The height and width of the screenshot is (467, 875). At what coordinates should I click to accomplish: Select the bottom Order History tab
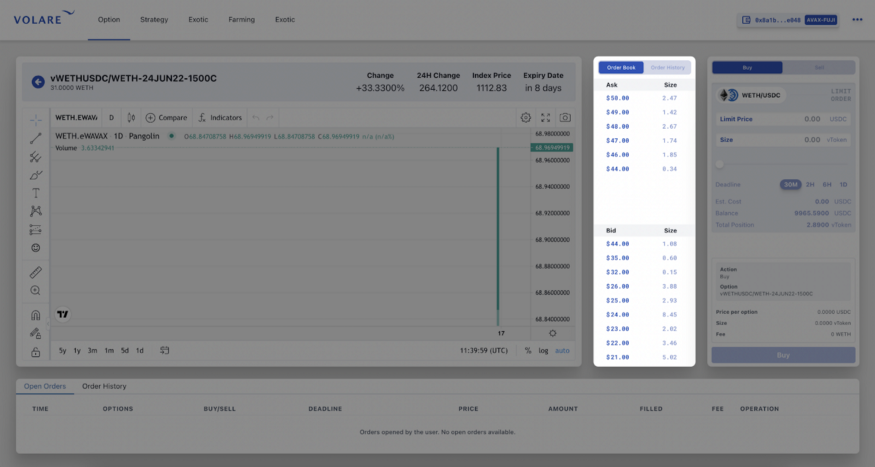pyautogui.click(x=104, y=386)
